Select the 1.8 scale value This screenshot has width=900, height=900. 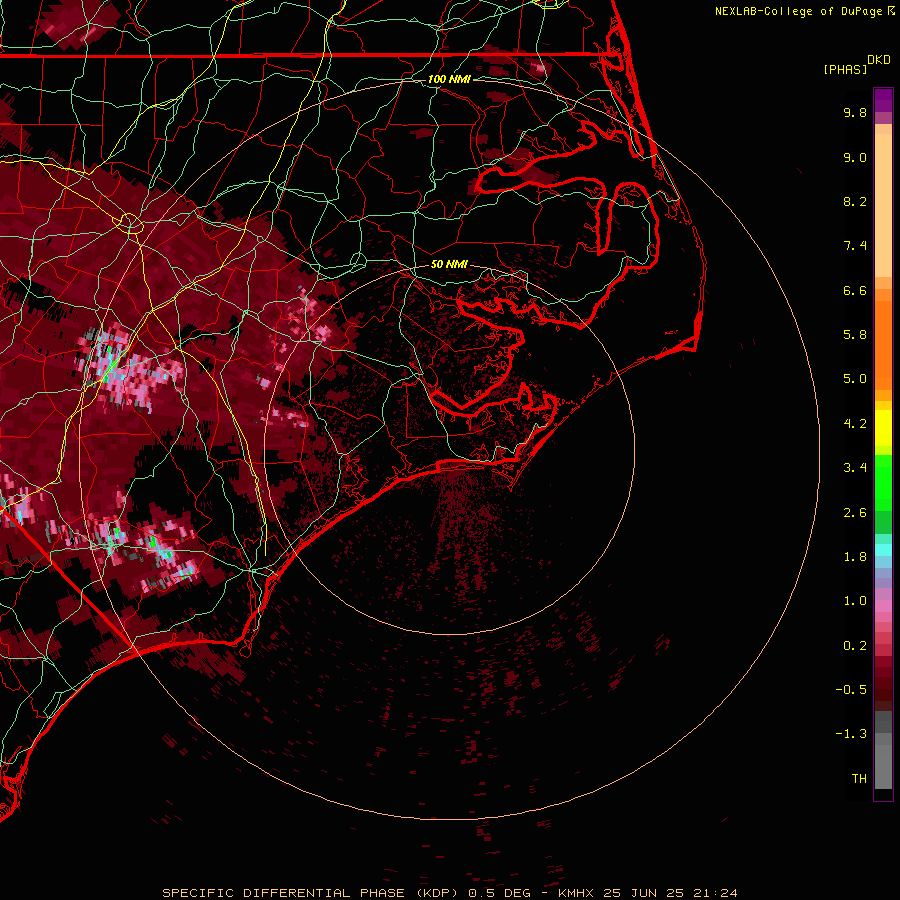click(x=855, y=557)
